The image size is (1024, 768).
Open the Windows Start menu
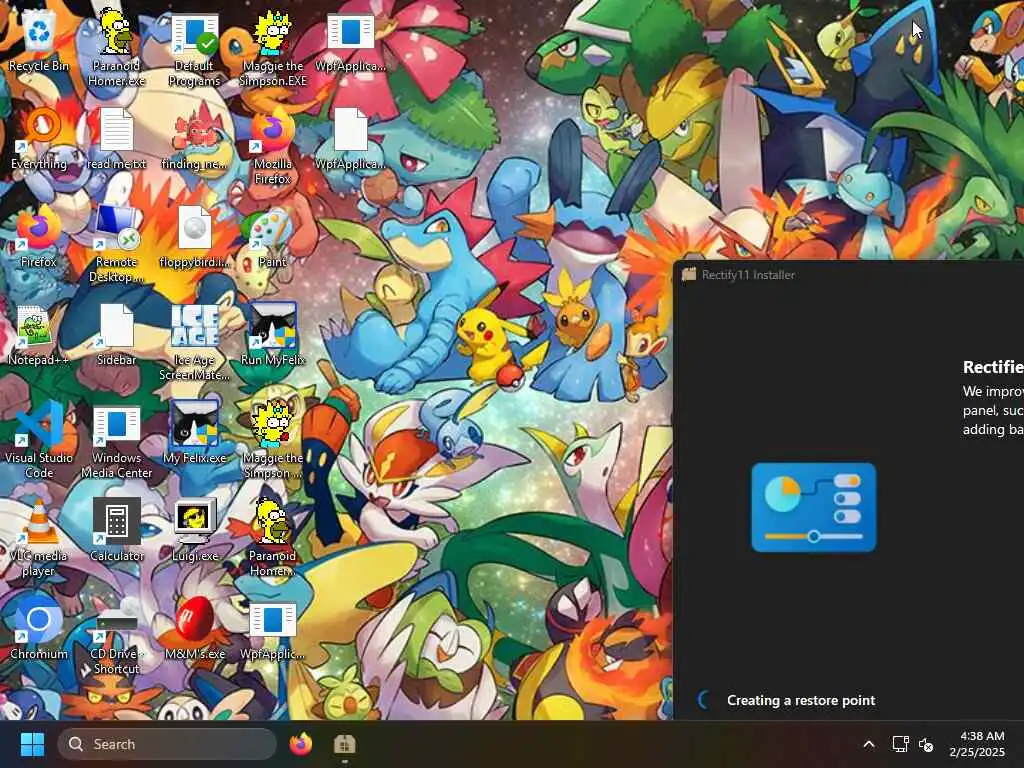point(32,744)
